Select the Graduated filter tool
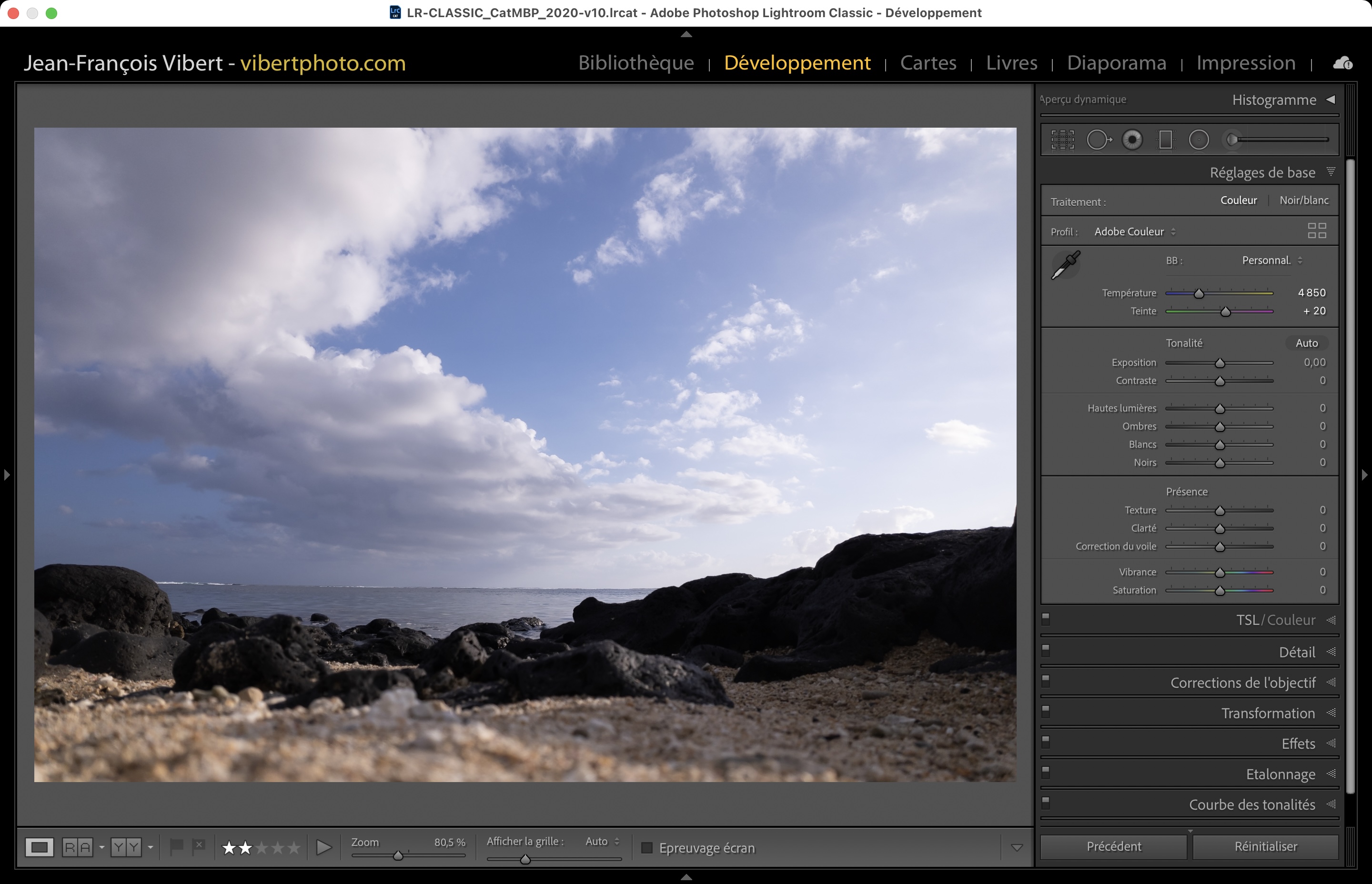Screen dimensions: 1372x884 1165,140
